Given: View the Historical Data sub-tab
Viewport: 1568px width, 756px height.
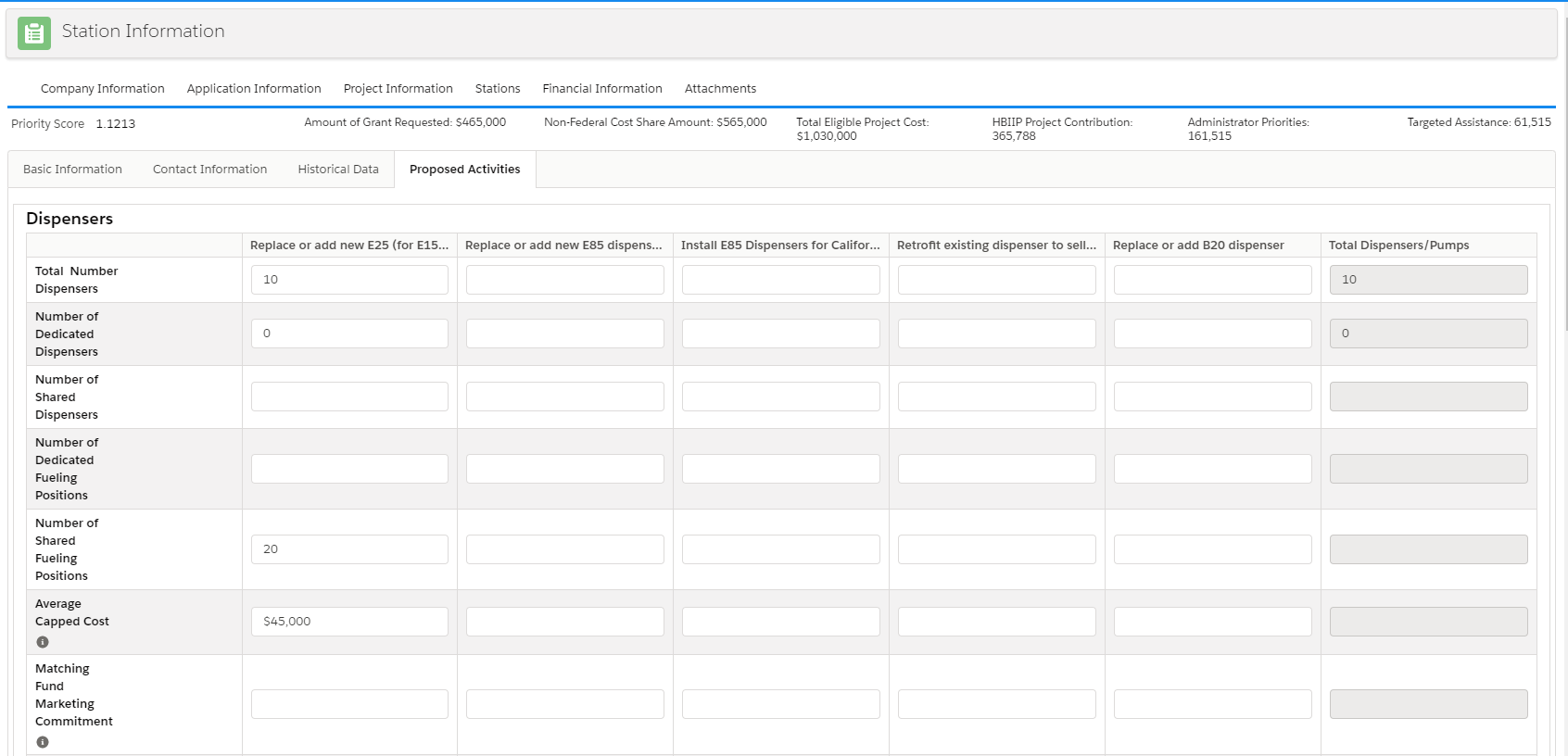Looking at the screenshot, I should [338, 170].
